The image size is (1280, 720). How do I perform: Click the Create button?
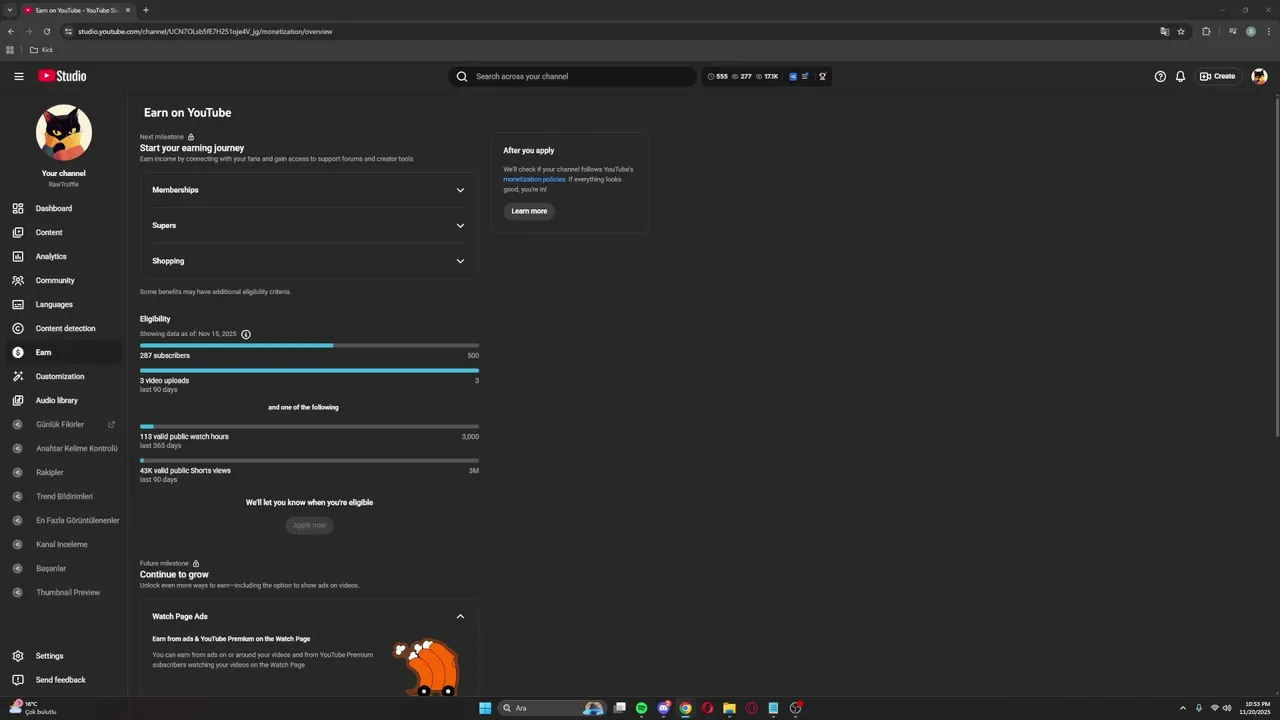point(1218,76)
